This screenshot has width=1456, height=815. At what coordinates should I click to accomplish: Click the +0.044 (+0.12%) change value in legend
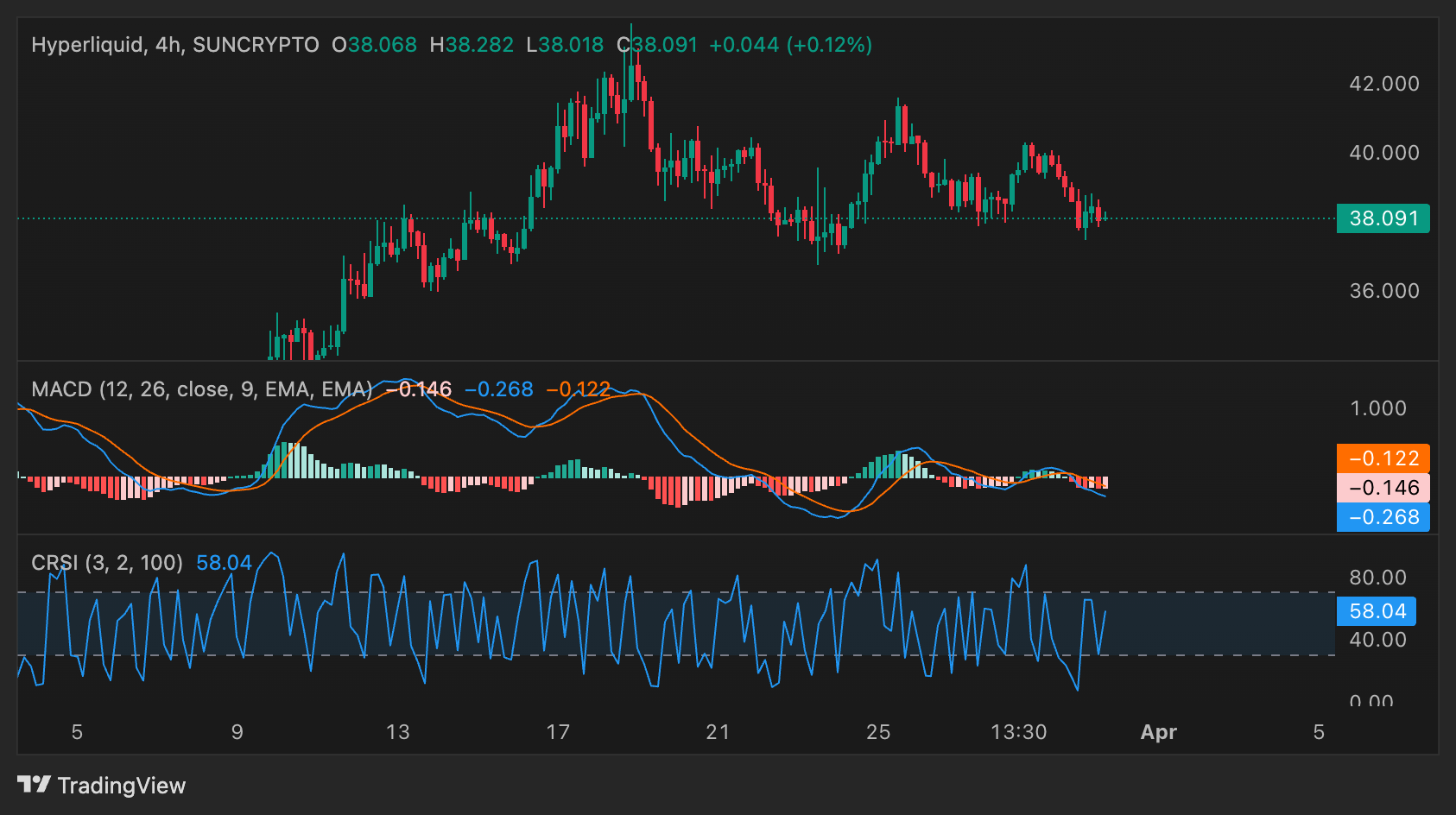(790, 45)
